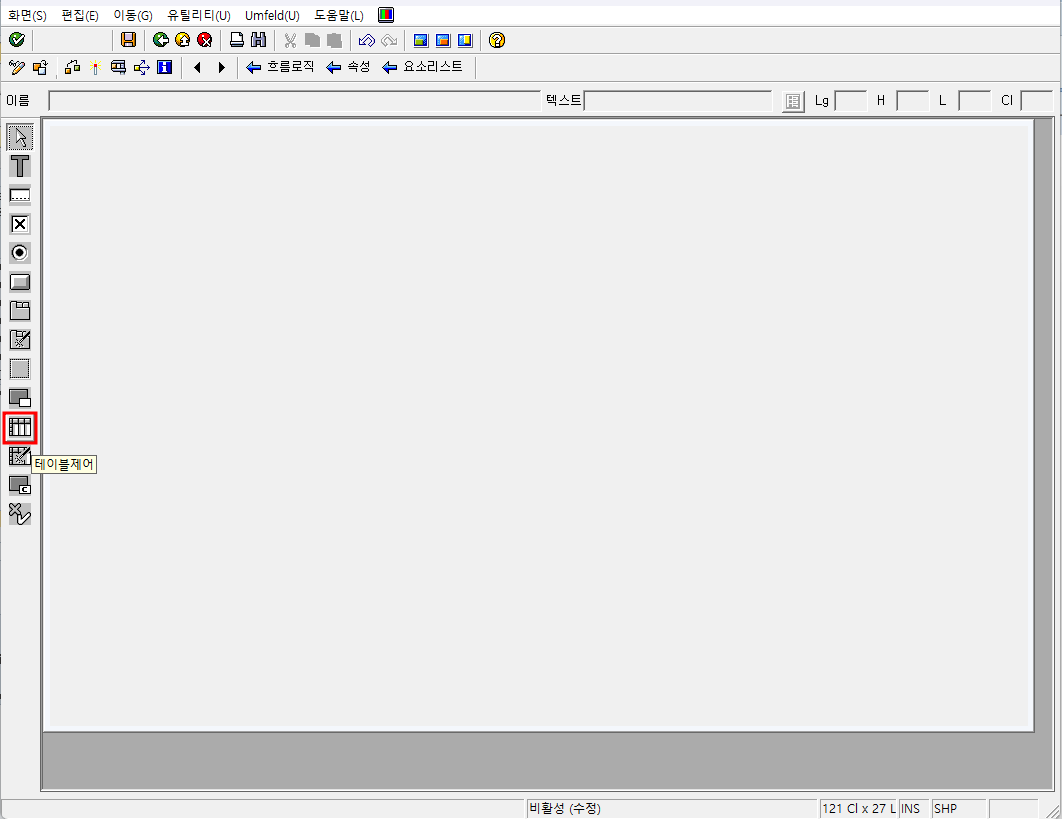The height and width of the screenshot is (819, 1062).
Task: Cancel with the red X icon
Action: point(205,40)
